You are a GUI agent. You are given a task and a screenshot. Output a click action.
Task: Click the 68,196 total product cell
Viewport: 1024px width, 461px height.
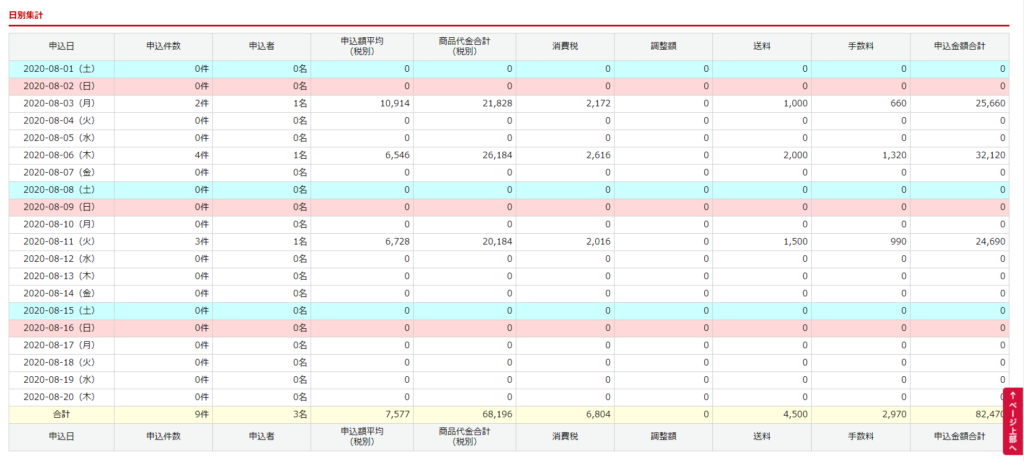coord(464,414)
